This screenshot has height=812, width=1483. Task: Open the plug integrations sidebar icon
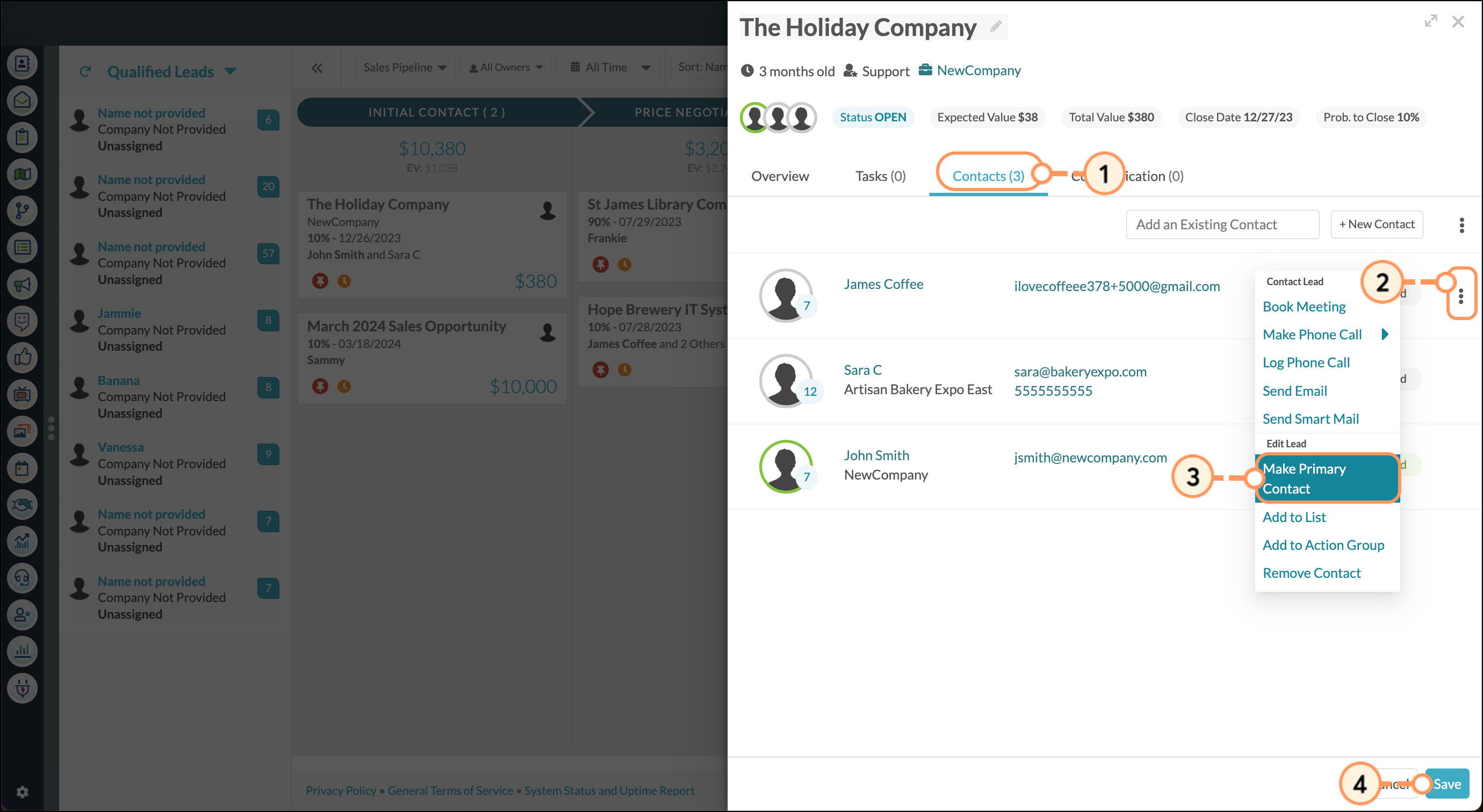(23, 688)
